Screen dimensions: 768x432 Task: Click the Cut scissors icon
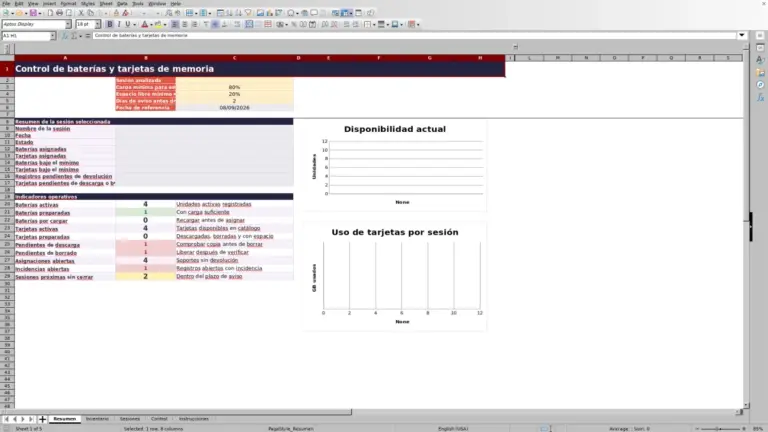click(x=81, y=13)
